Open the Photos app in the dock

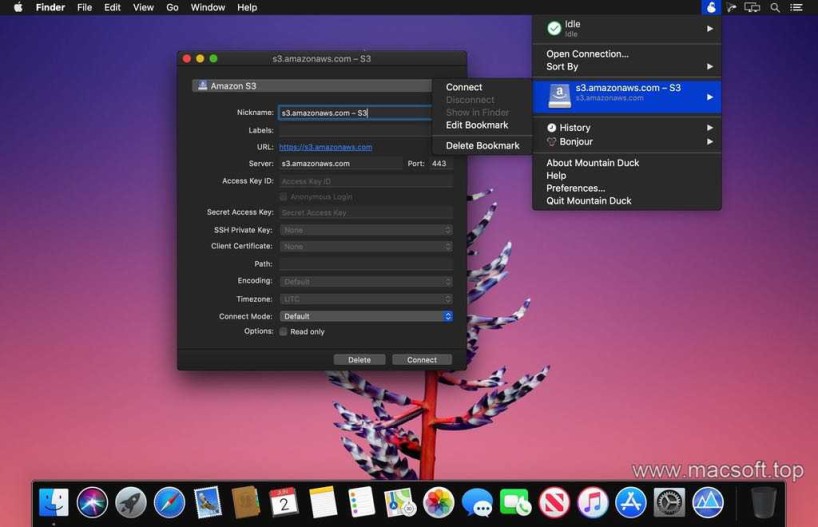click(x=438, y=502)
